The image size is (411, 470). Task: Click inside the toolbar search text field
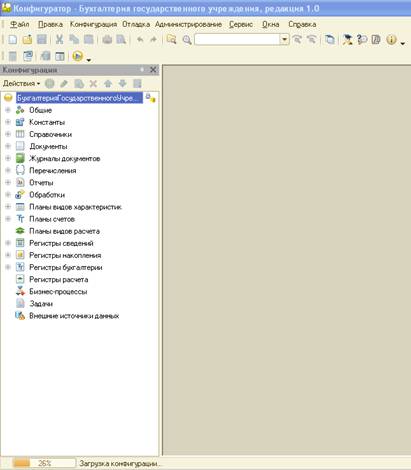pos(237,39)
